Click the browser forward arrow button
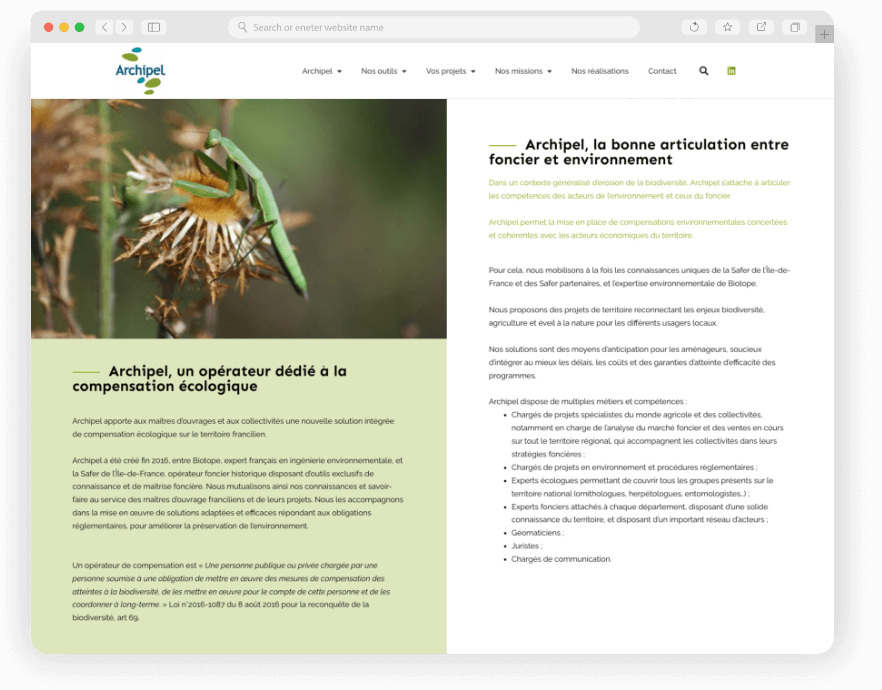Screen dimensions: 882x690 click(124, 27)
